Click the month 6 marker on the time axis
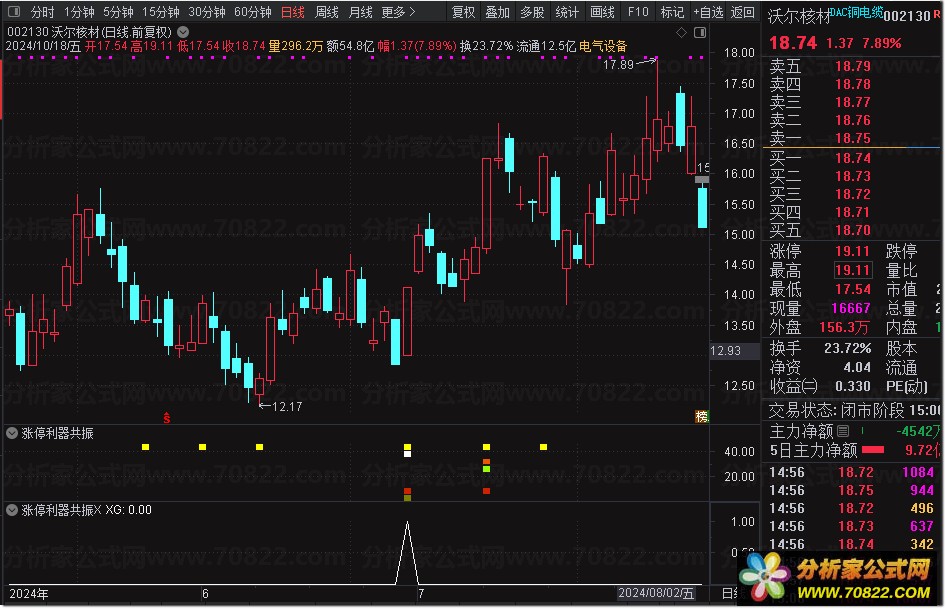947x609 pixels. coord(205,593)
